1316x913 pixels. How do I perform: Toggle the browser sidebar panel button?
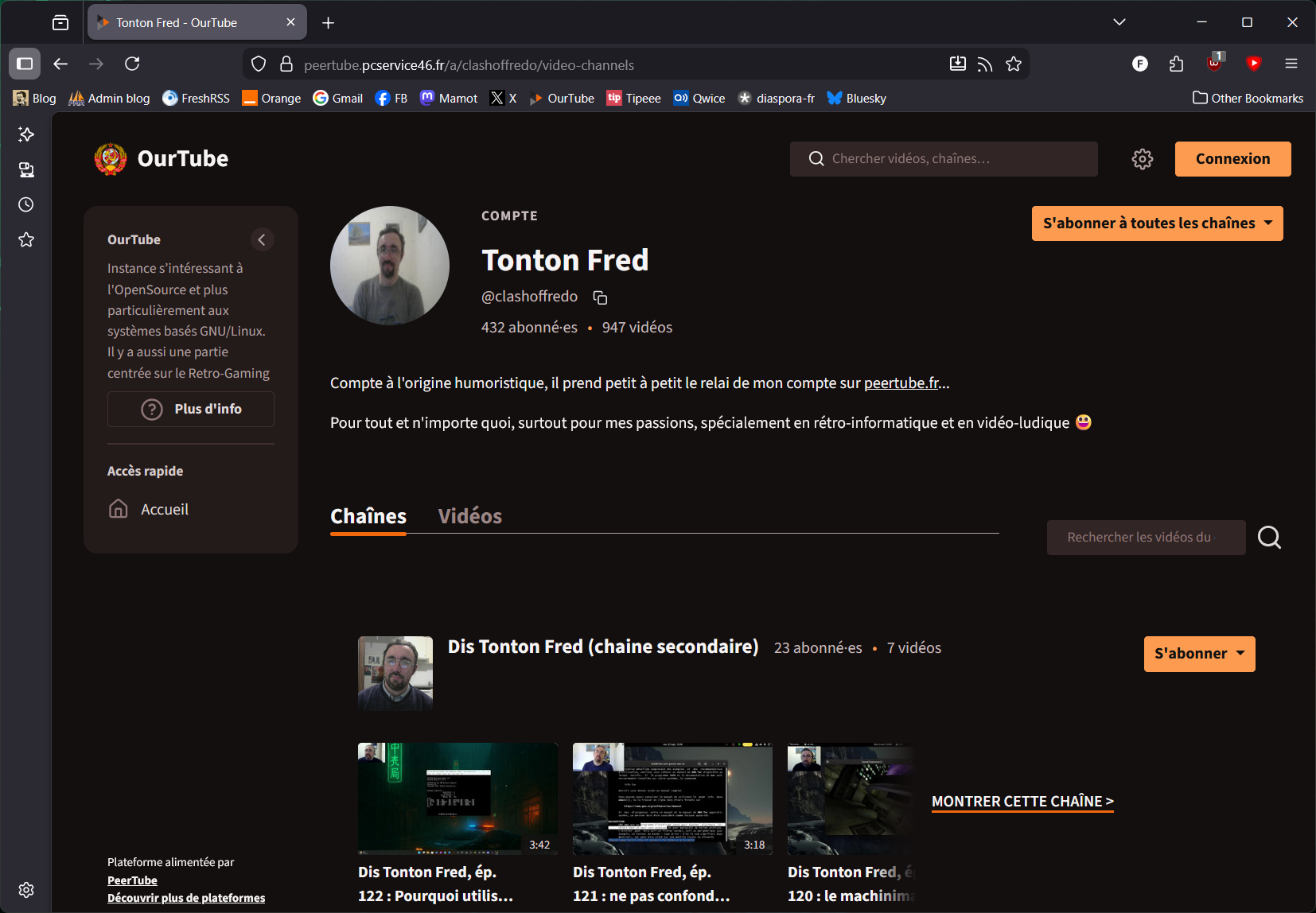click(x=25, y=64)
